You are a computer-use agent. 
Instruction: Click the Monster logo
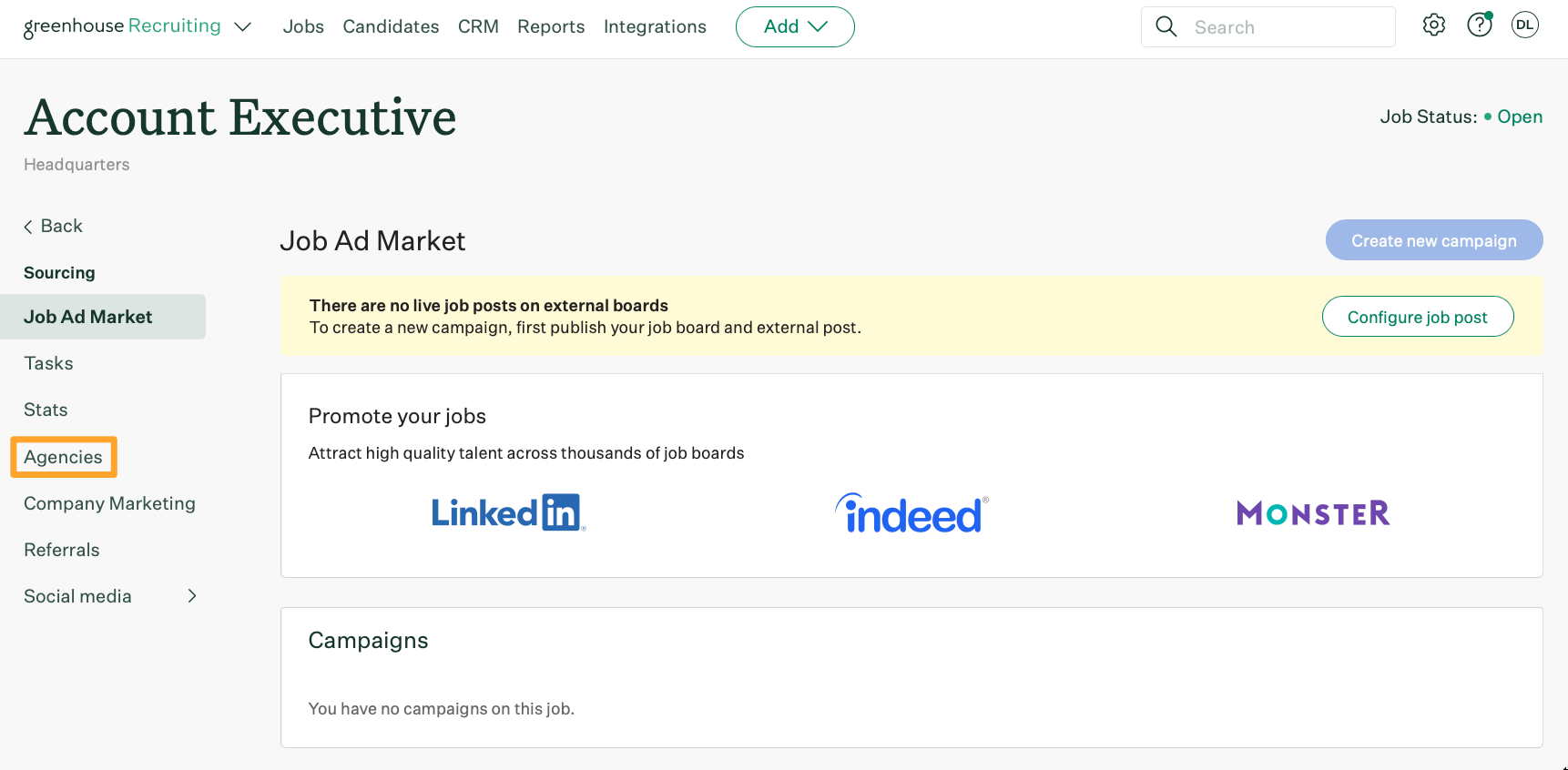1313,513
